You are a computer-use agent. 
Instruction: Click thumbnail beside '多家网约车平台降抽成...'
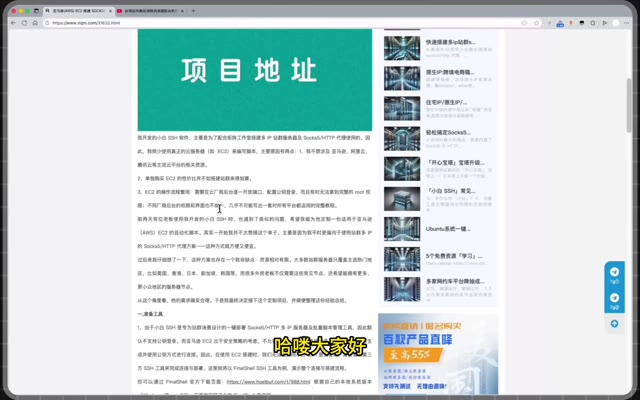click(402, 289)
